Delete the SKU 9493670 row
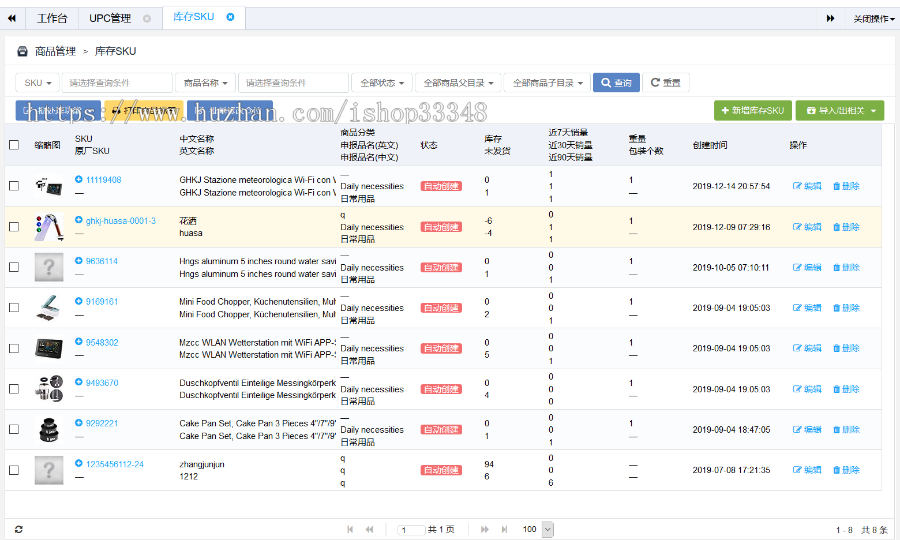The width and height of the screenshot is (900, 540). pyautogui.click(x=846, y=389)
